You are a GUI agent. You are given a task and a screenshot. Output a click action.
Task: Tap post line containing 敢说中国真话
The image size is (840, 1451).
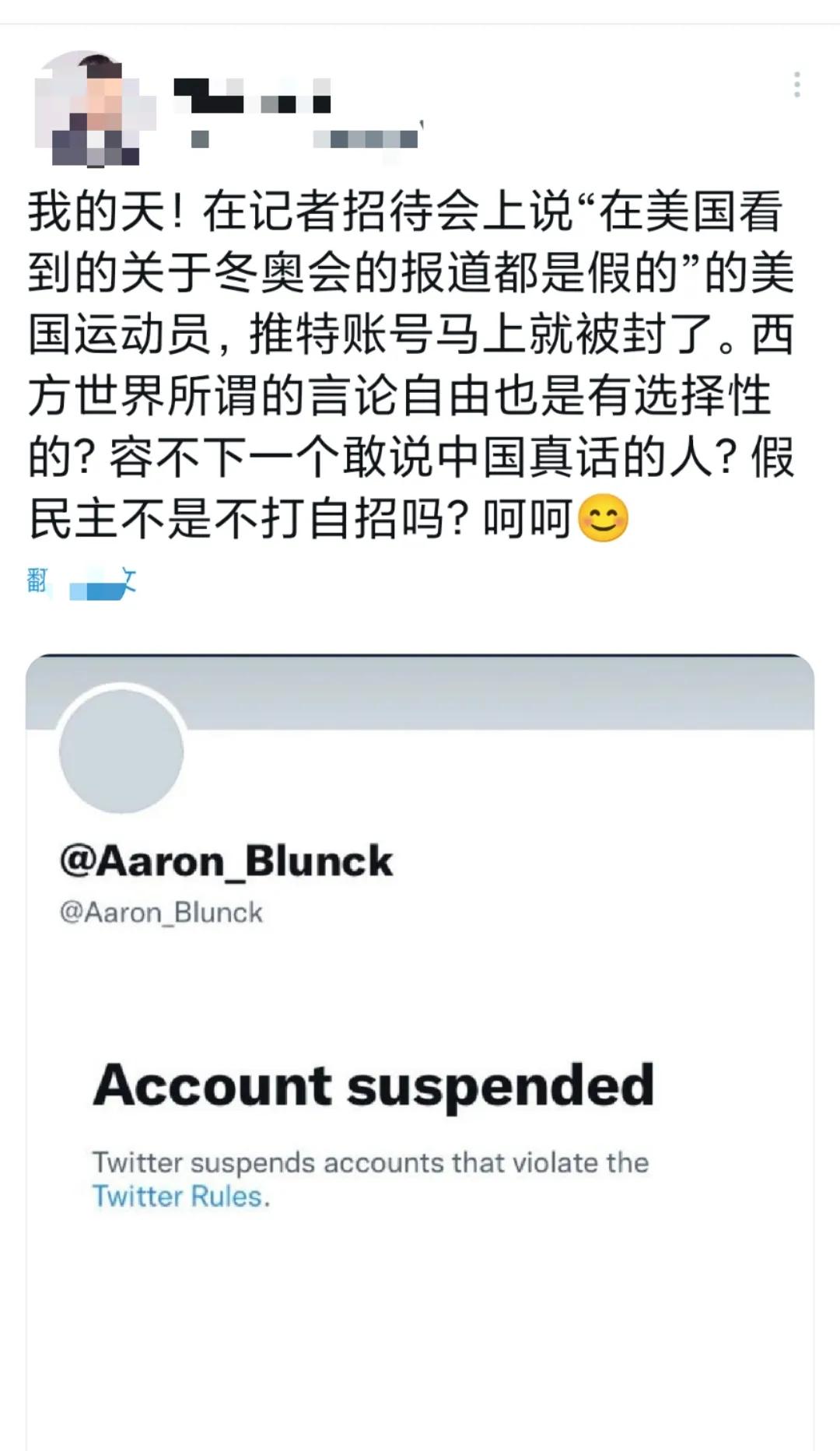[x=411, y=457]
